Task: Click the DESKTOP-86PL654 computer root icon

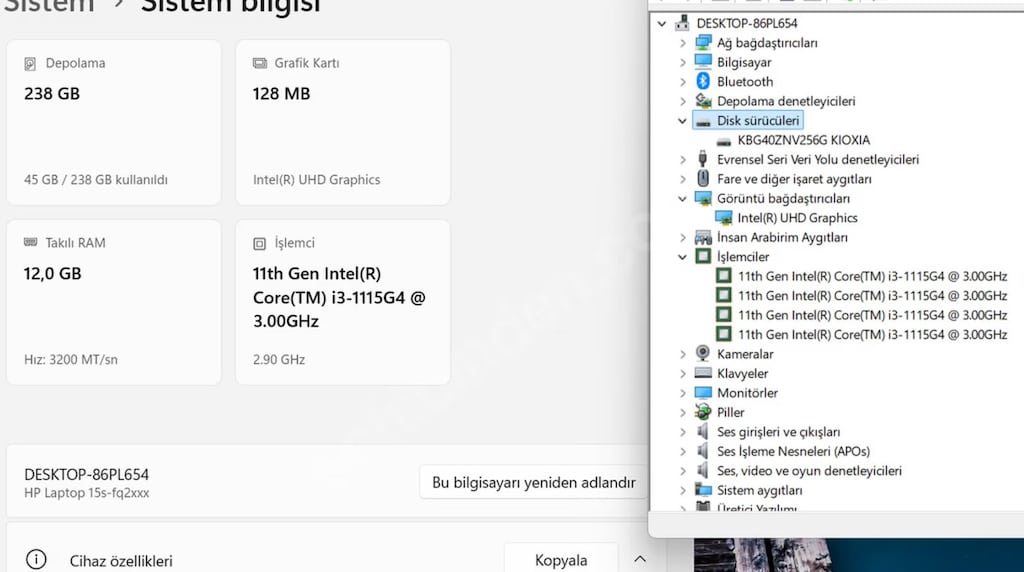Action: pos(682,23)
